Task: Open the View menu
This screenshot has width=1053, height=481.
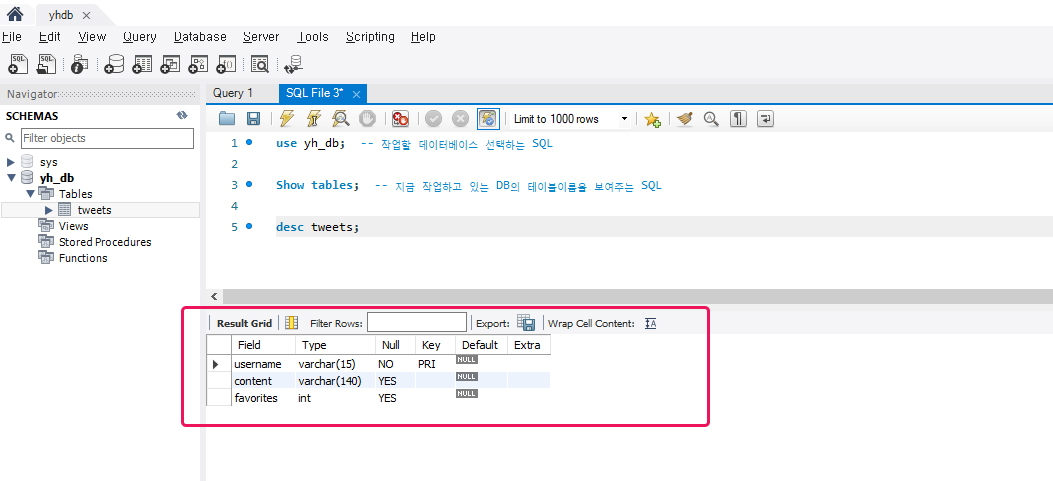Action: click(92, 37)
